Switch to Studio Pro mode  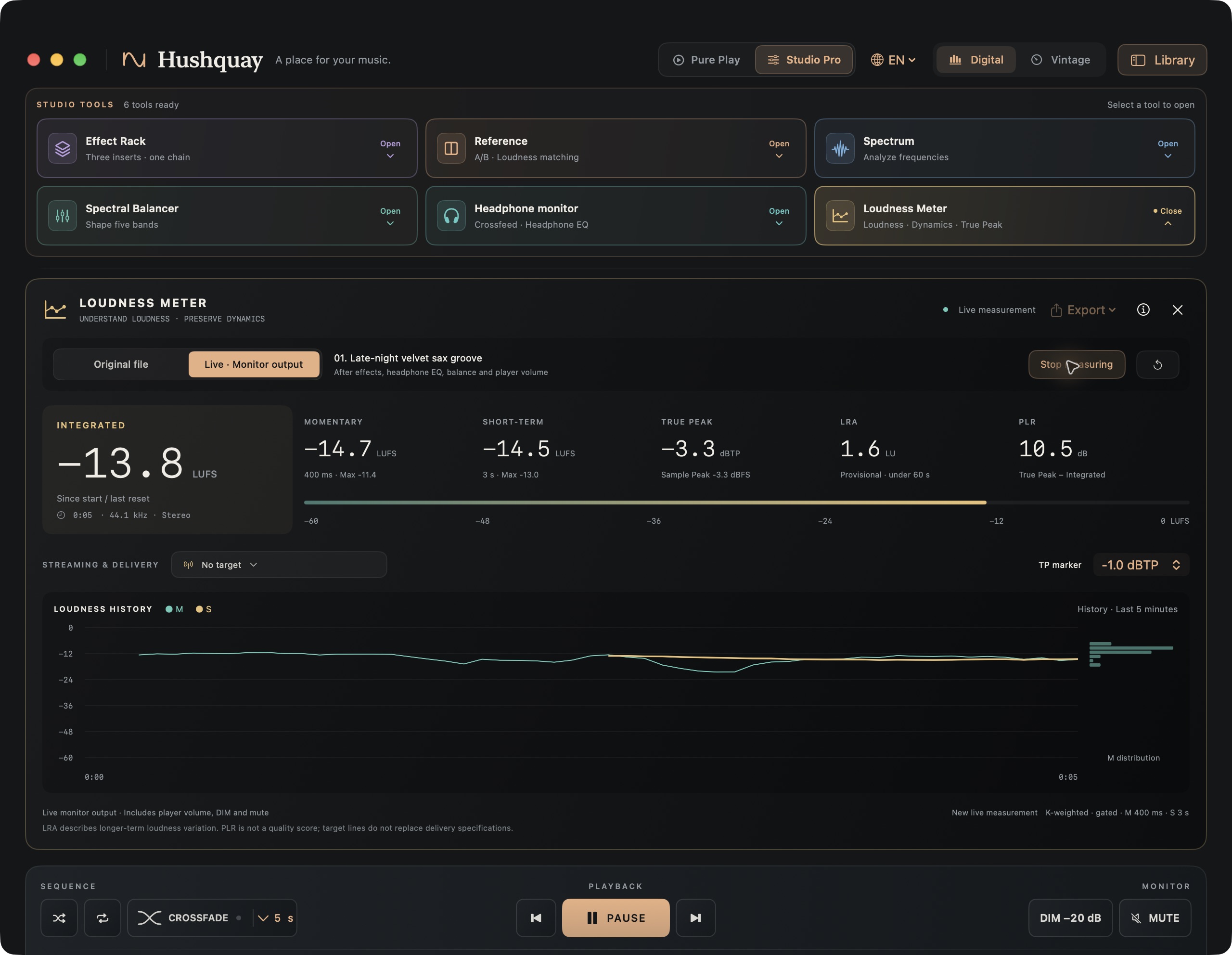tap(804, 60)
